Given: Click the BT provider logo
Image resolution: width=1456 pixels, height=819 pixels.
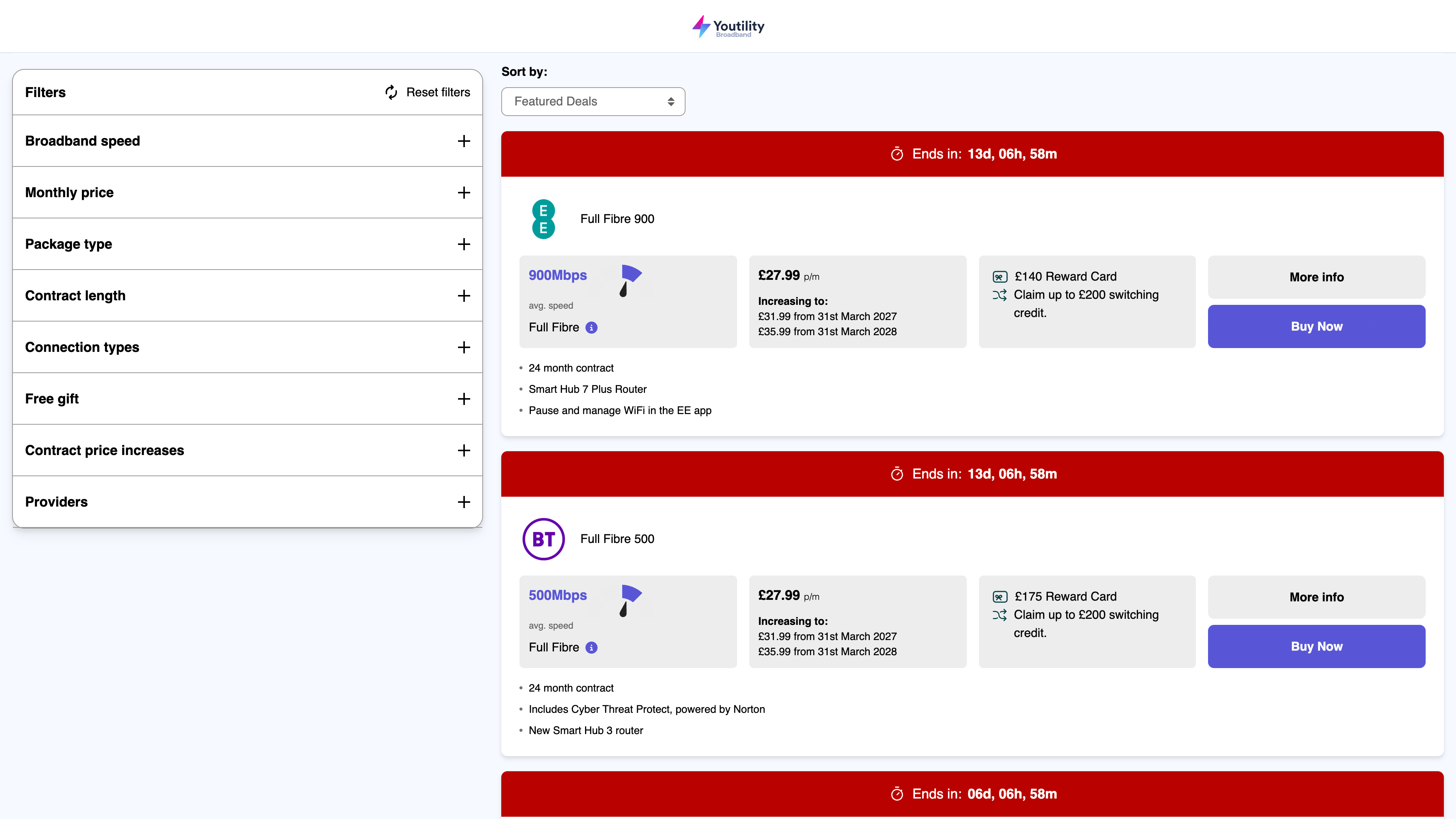Looking at the screenshot, I should (x=543, y=539).
